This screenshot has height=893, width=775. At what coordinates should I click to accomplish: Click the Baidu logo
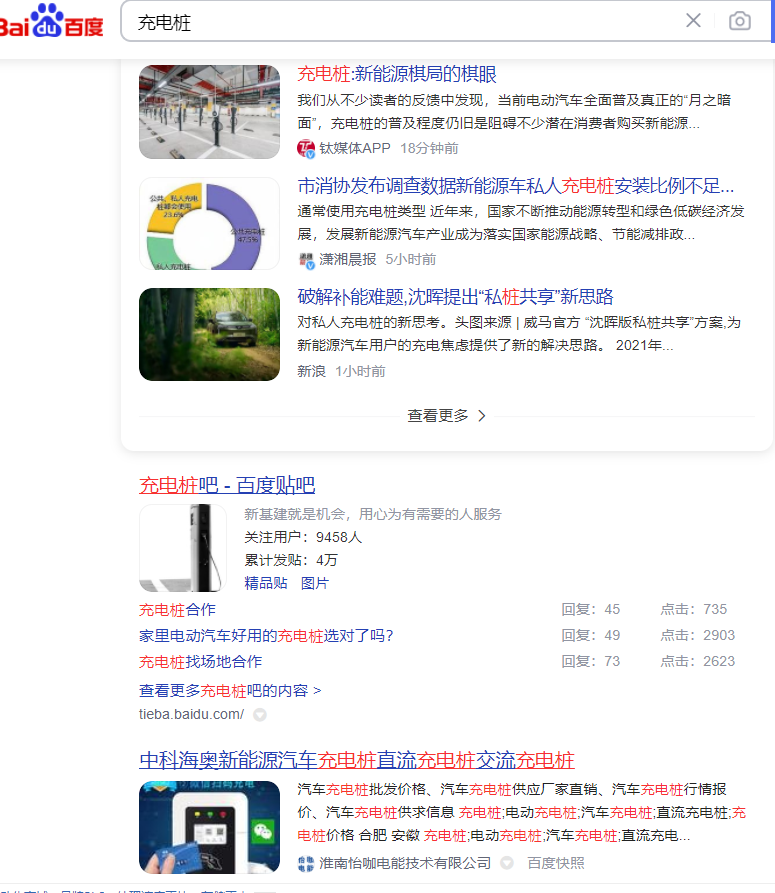click(x=51, y=21)
